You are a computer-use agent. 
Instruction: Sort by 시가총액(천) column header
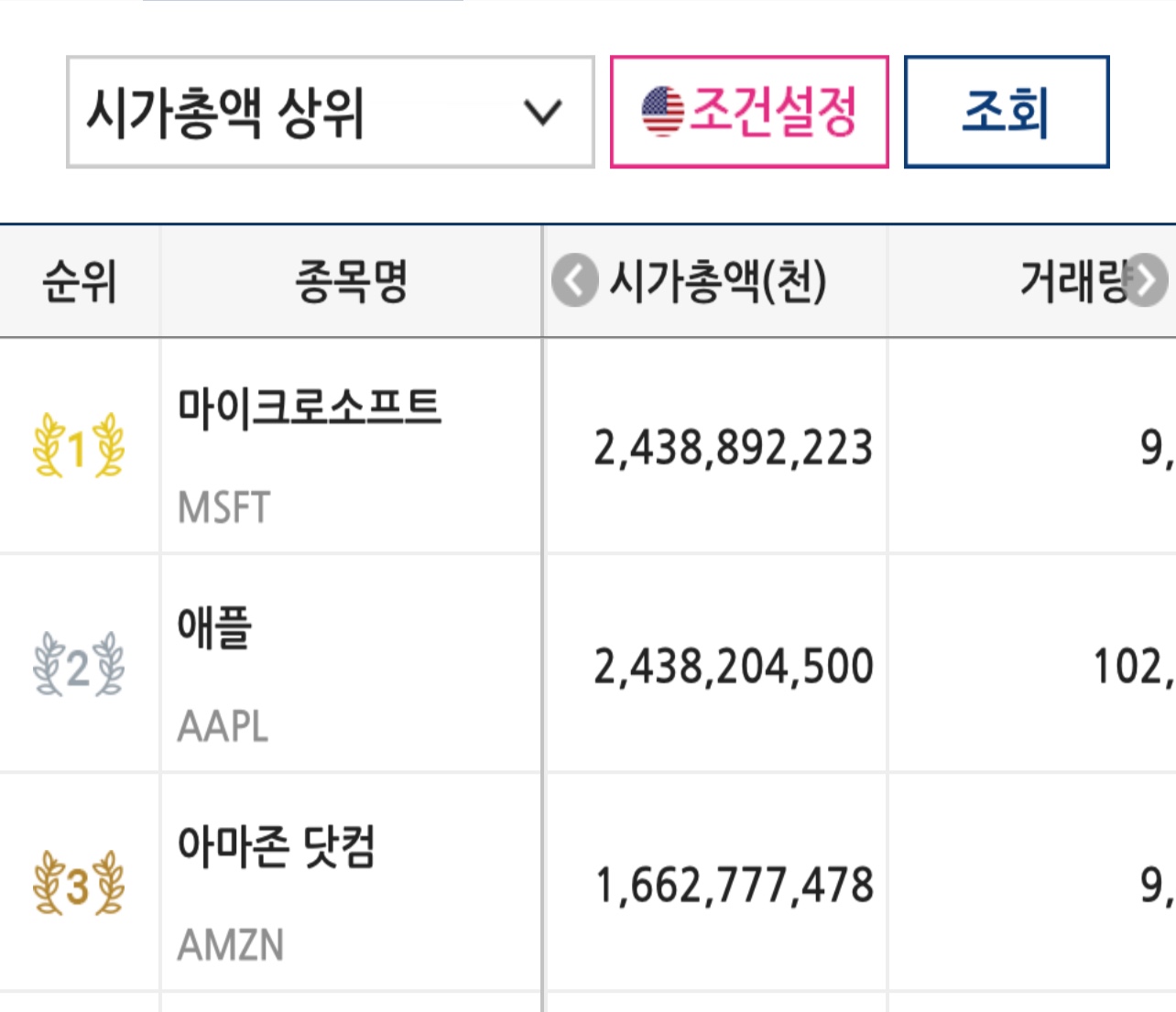pyautogui.click(x=719, y=281)
